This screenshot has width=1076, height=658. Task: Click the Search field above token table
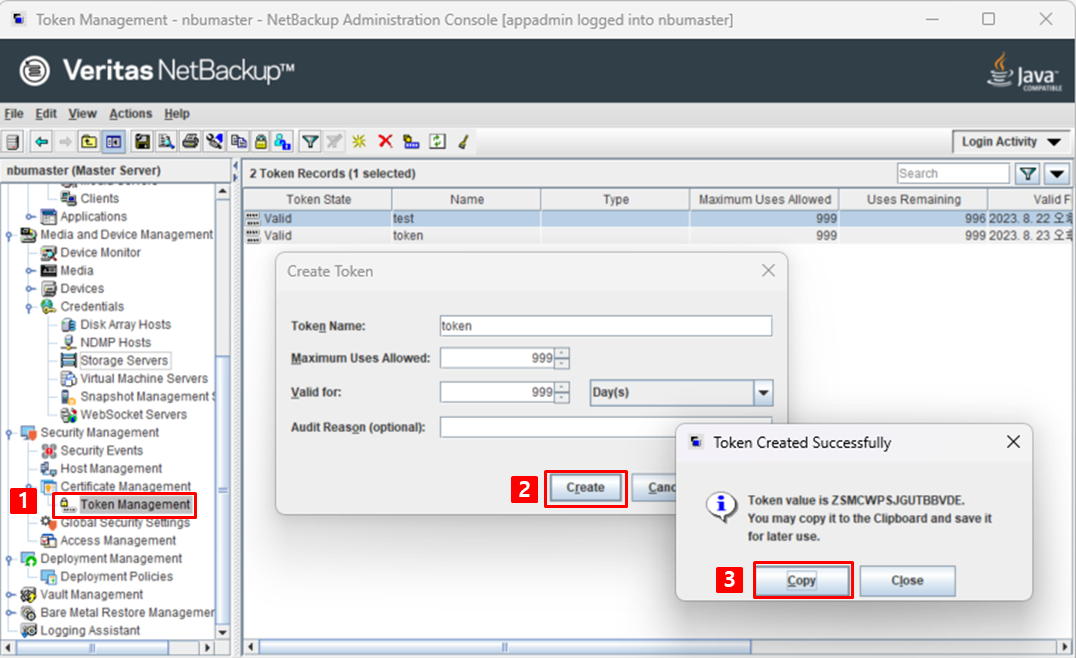[953, 174]
